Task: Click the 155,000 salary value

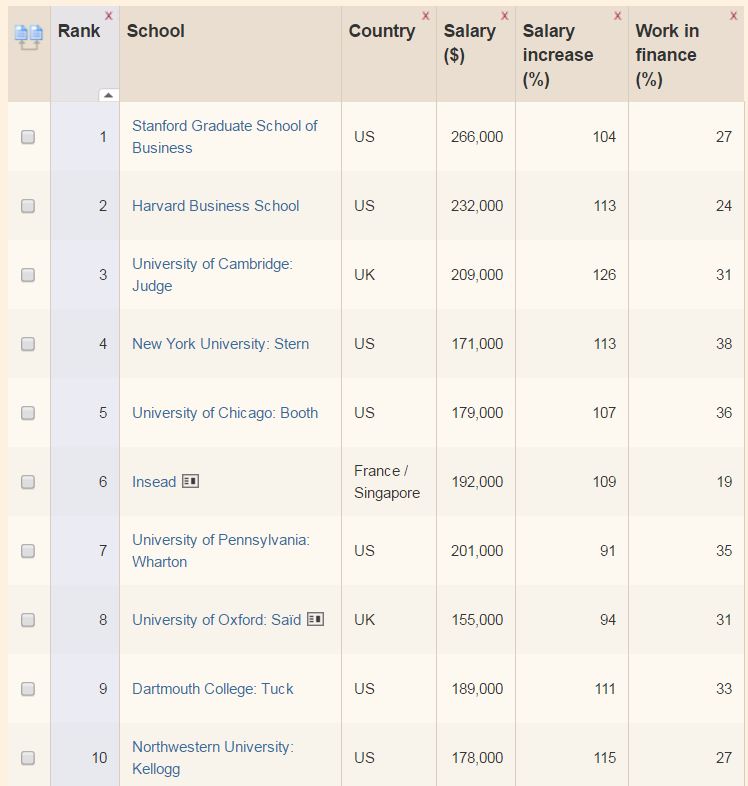Action: pyautogui.click(x=477, y=620)
